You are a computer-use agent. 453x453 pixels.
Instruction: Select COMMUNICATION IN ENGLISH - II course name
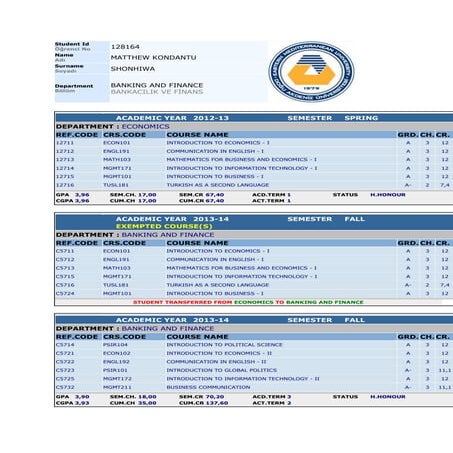pos(217,362)
